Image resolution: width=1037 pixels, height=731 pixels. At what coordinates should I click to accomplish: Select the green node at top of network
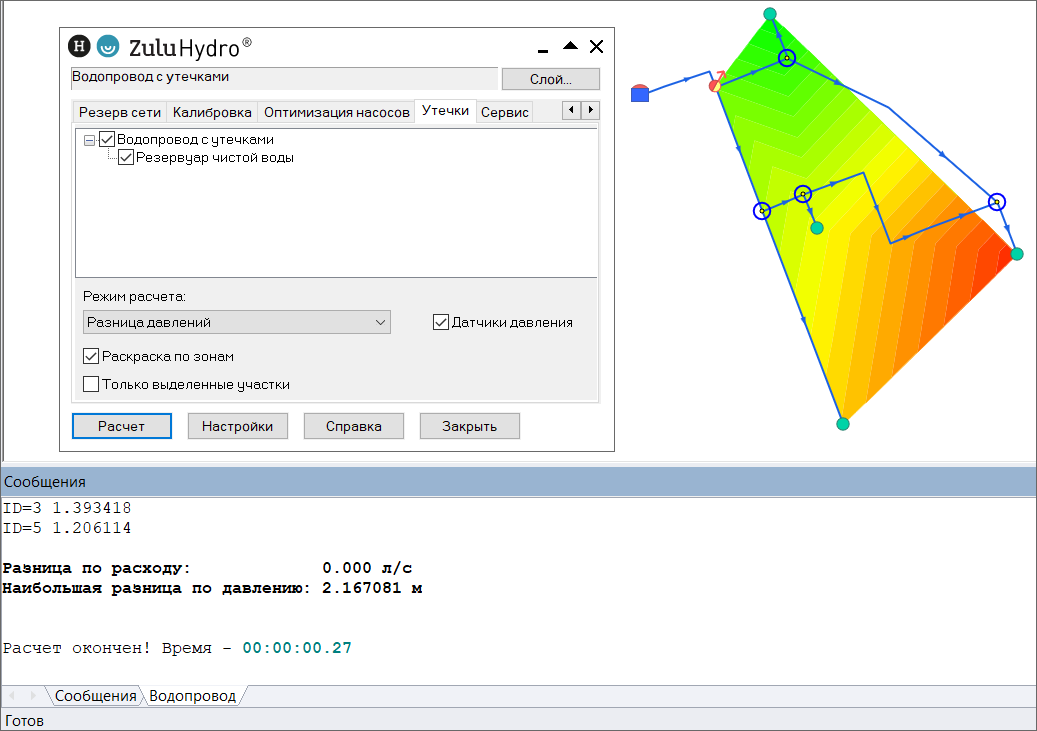[770, 13]
